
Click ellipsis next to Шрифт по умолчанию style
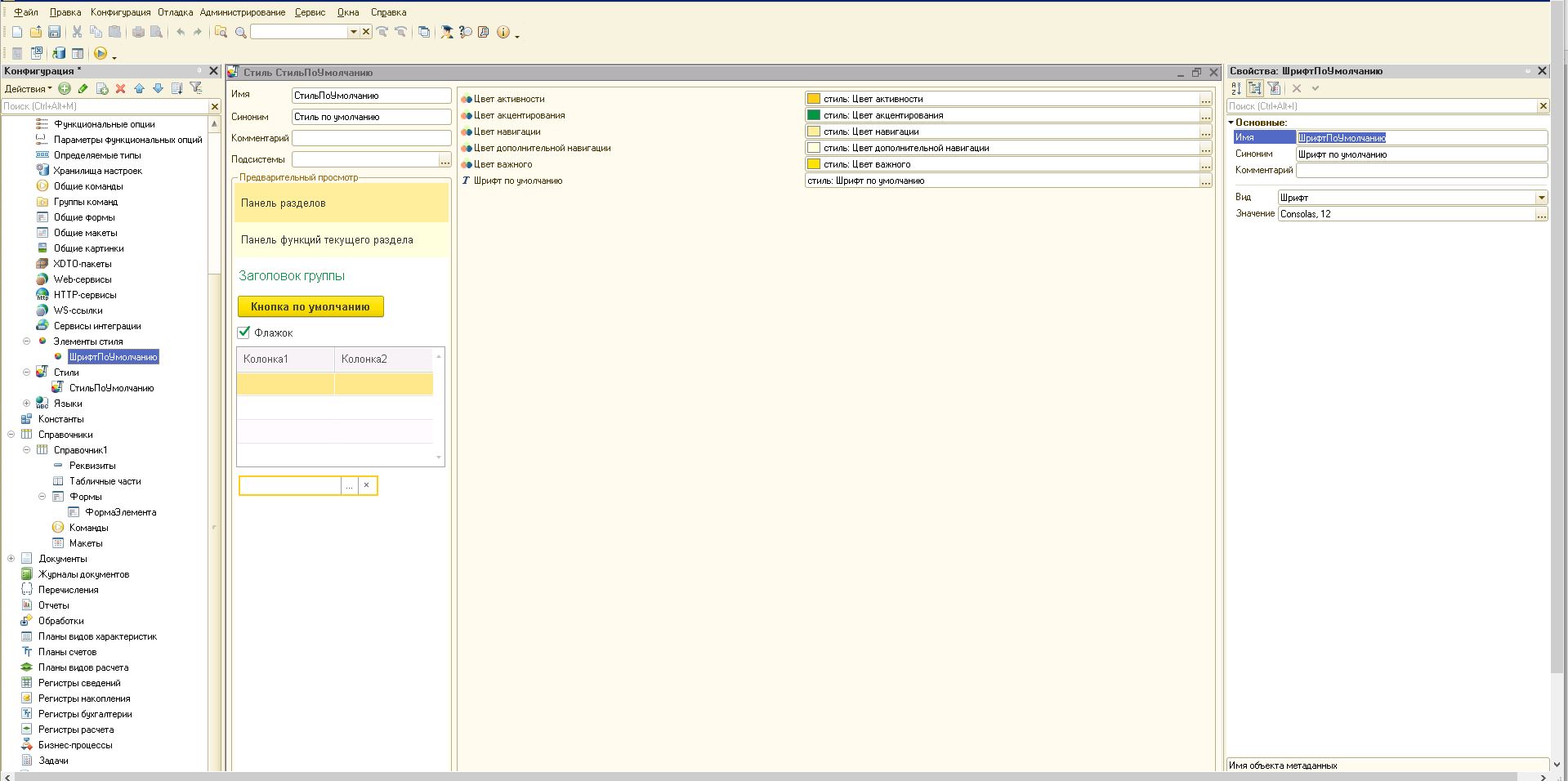(x=1205, y=181)
